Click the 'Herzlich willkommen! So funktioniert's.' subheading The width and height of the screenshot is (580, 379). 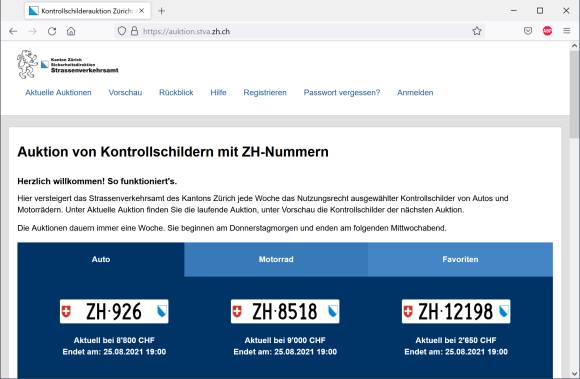coord(97,181)
